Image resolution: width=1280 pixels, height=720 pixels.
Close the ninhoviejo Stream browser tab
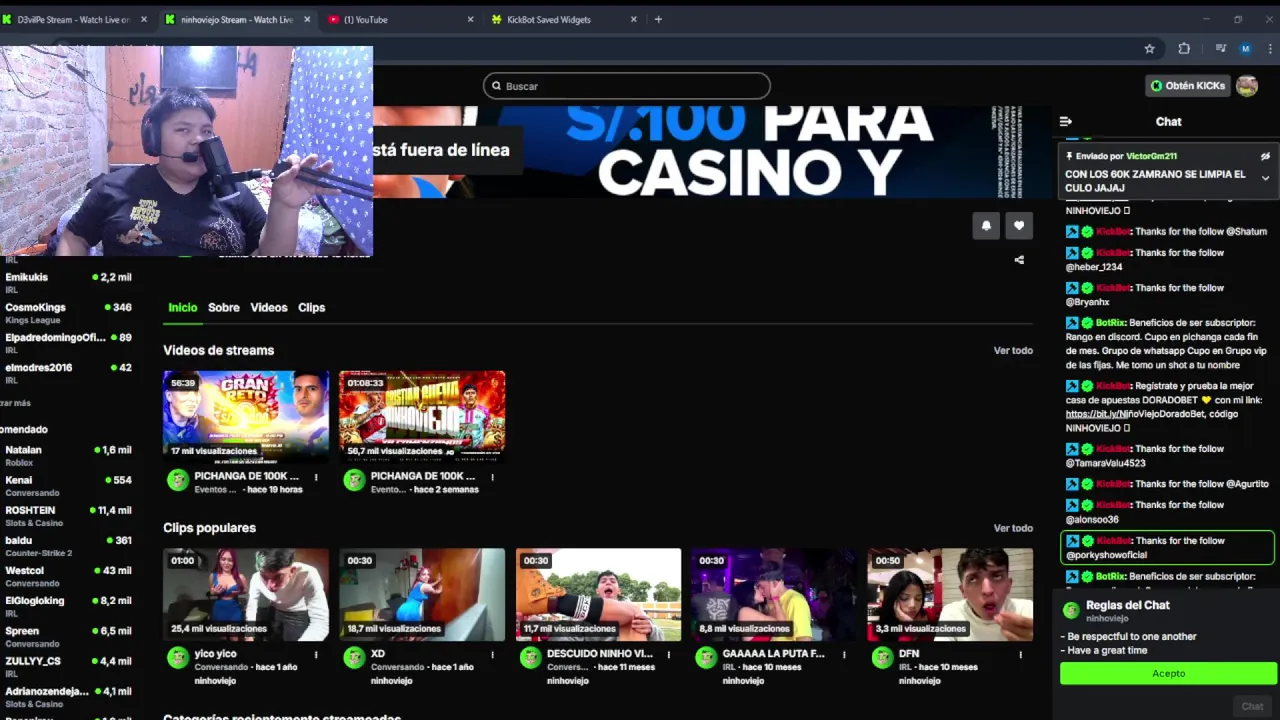(306, 19)
